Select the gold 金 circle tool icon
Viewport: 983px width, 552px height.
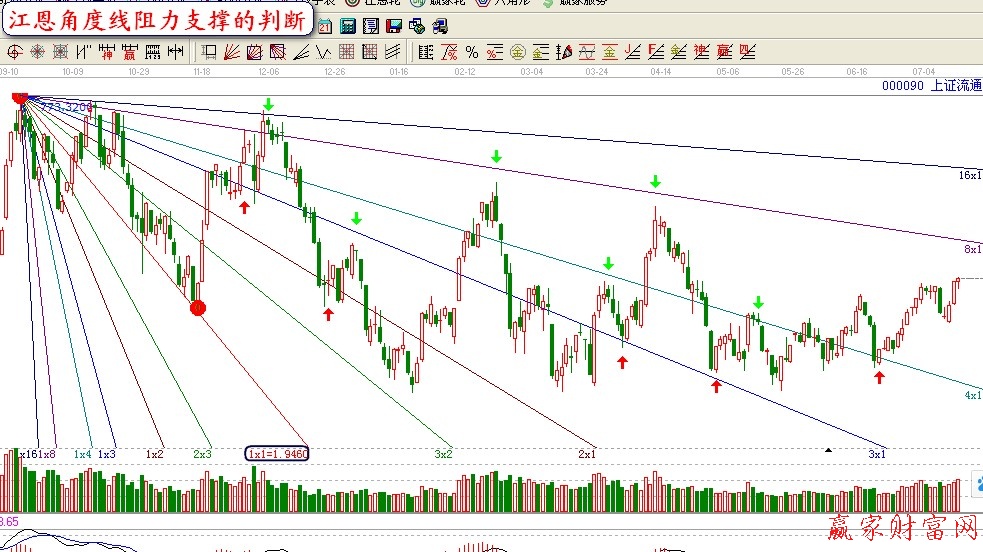point(517,52)
